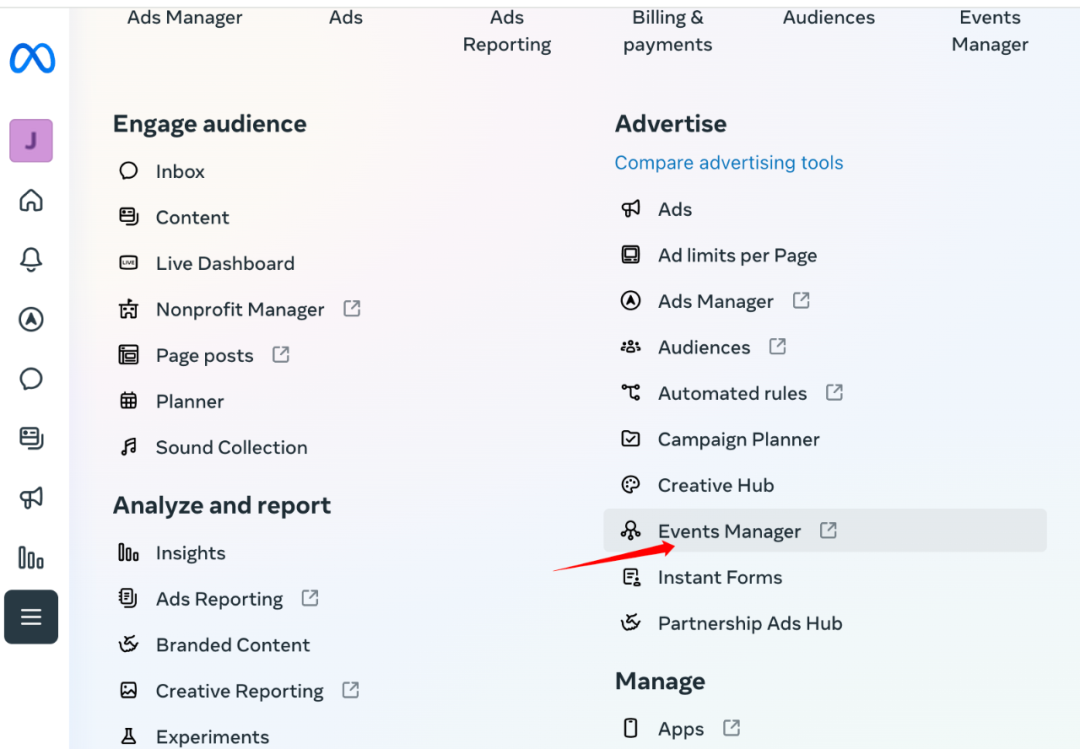The width and height of the screenshot is (1080, 749).
Task: Click the palette icon for Creative Hub
Action: pos(630,484)
